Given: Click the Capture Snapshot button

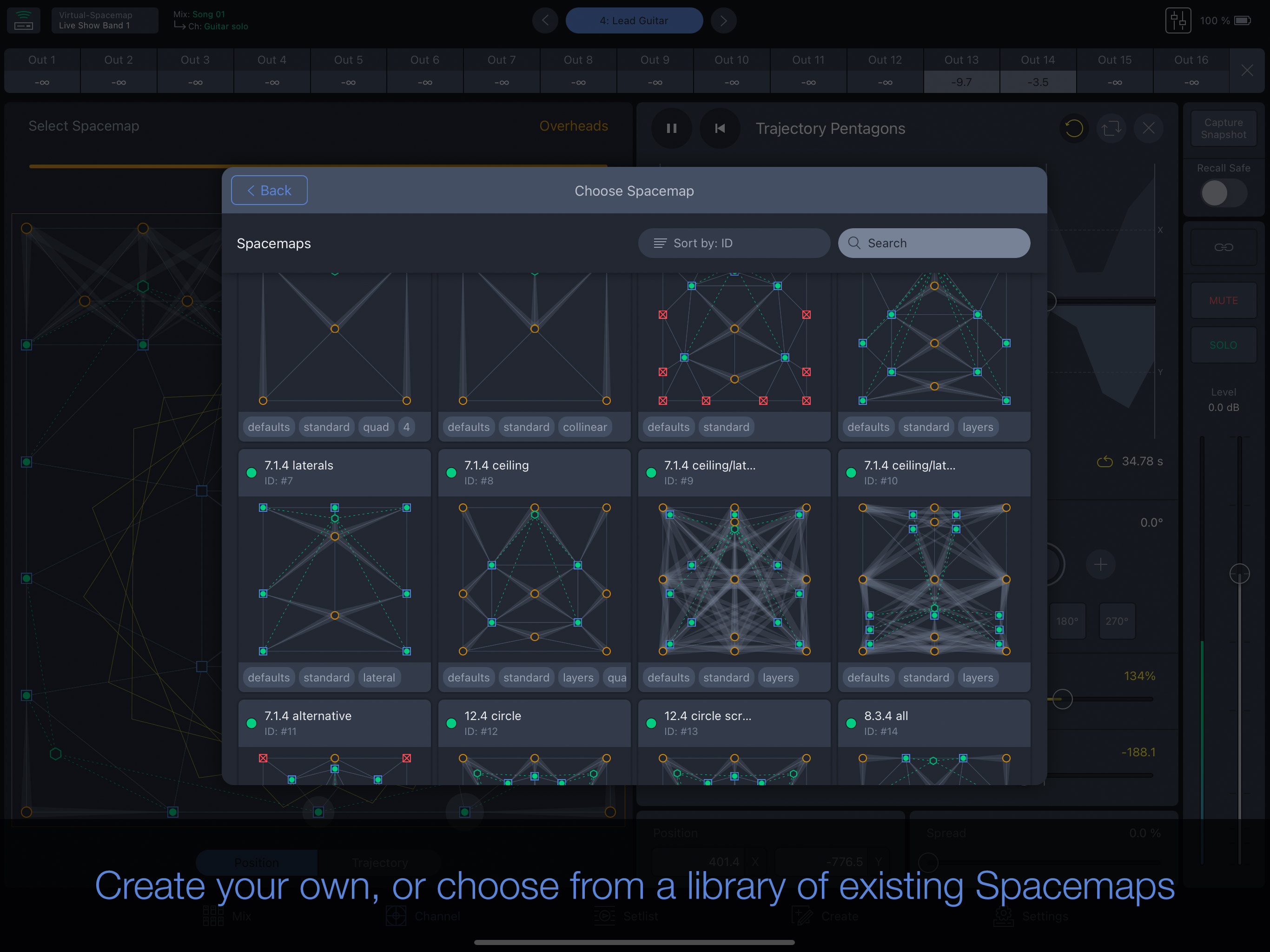Looking at the screenshot, I should coord(1223,129).
